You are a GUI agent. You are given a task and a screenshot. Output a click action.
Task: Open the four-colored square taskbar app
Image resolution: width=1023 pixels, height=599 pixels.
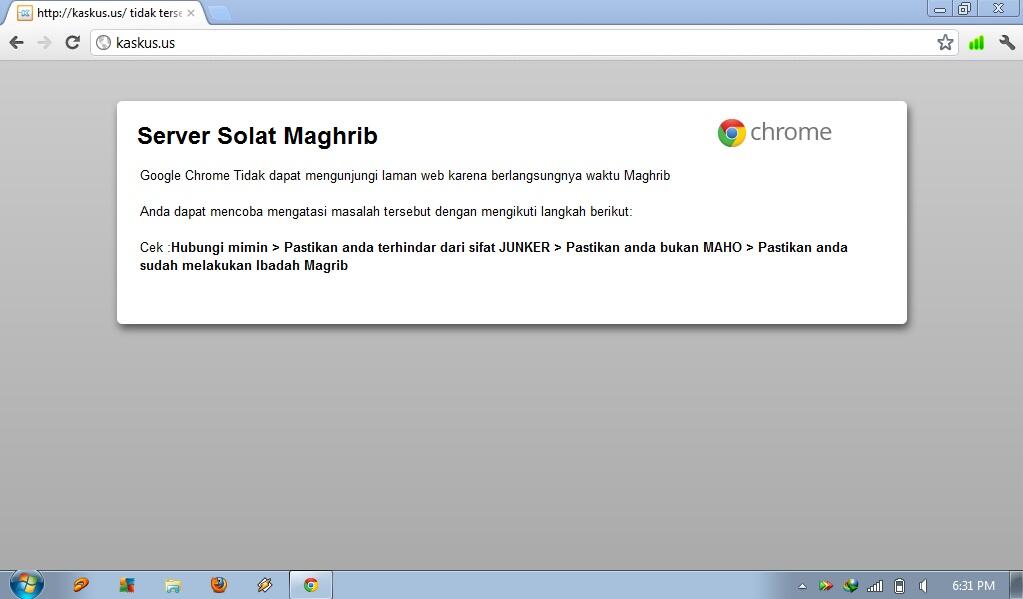coord(127,585)
